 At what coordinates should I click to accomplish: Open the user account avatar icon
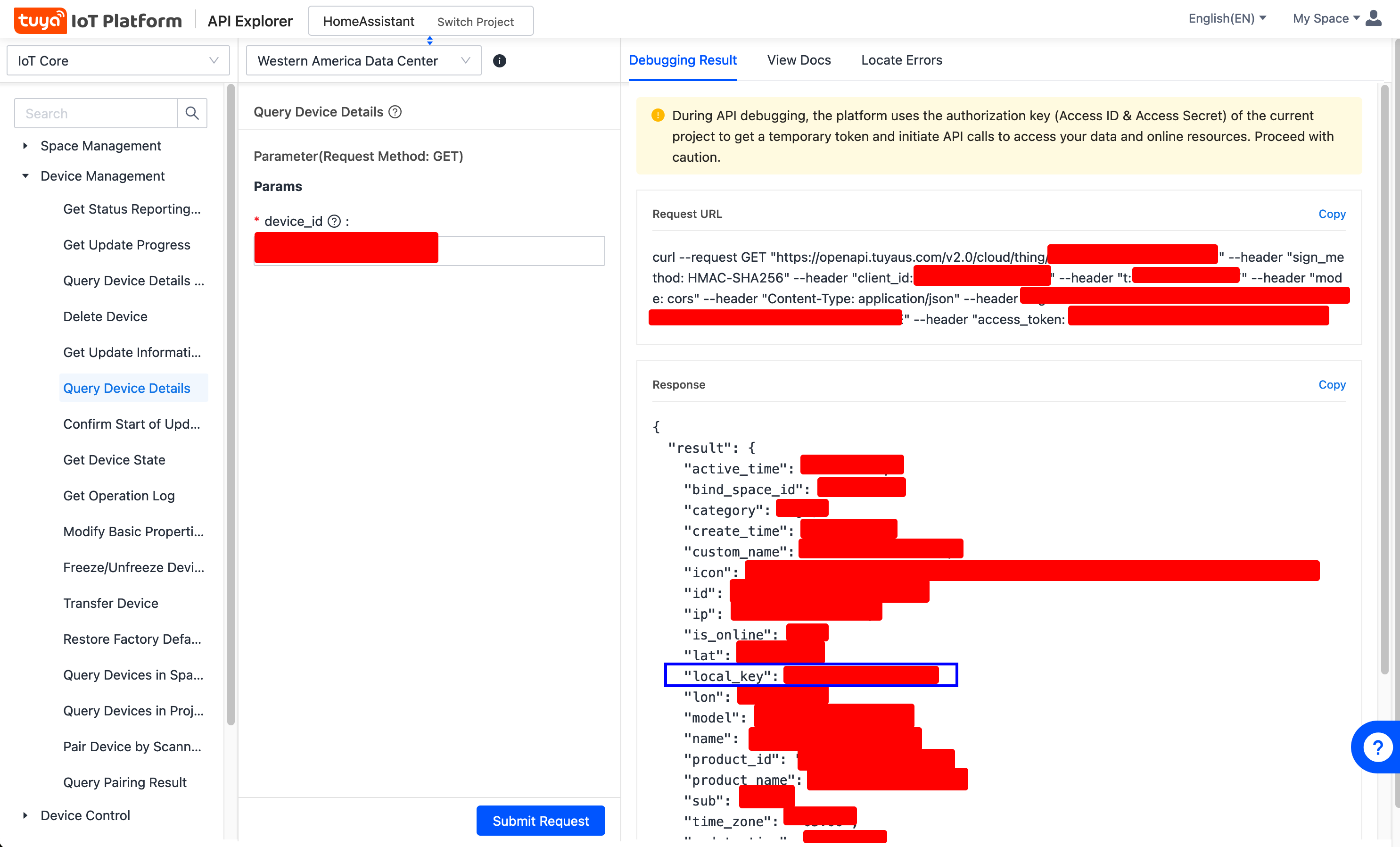coord(1374,18)
